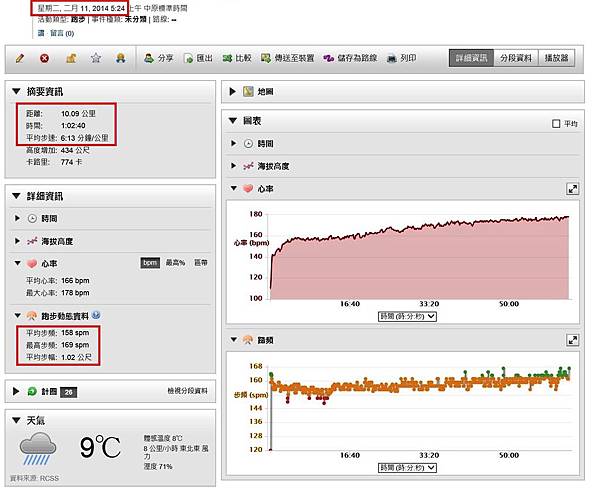This screenshot has height=493, width=600.
Task: Click the lap count badge 26
Action: [x=68, y=392]
